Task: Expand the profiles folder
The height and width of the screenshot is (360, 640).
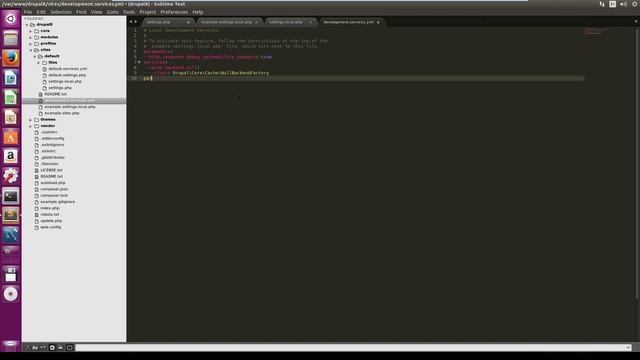Action: click(31, 44)
